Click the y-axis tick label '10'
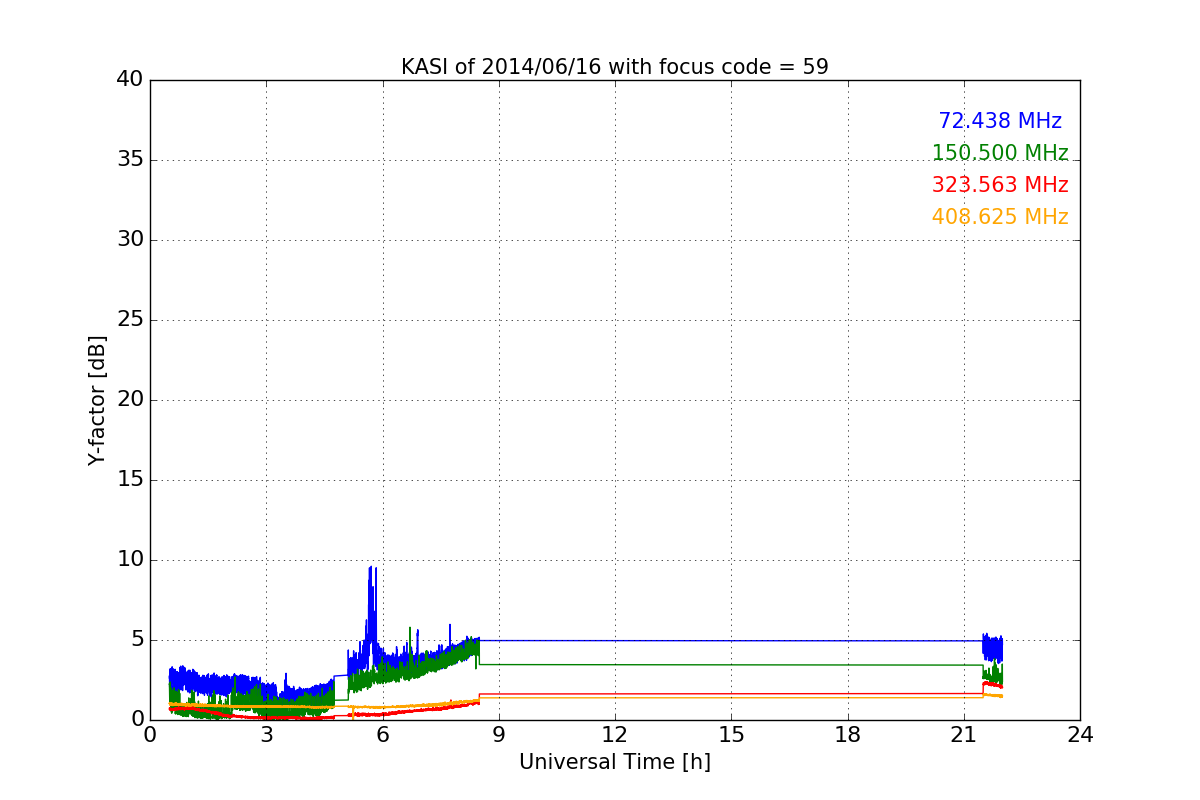Screen dimensions: 1200x800 (x=130, y=560)
